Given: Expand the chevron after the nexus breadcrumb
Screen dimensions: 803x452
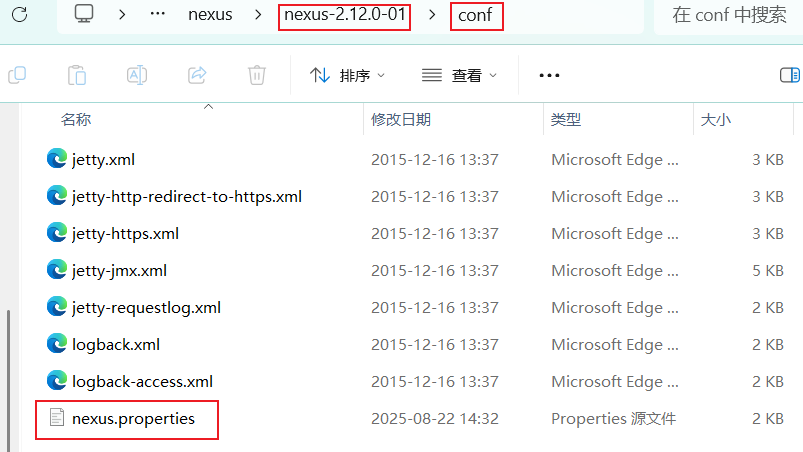Looking at the screenshot, I should [258, 14].
